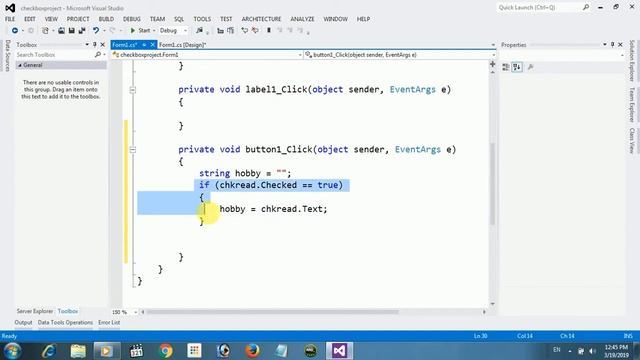This screenshot has width=640, height=360.
Task: Open the Properties window options dropdown
Action: click(x=604, y=44)
